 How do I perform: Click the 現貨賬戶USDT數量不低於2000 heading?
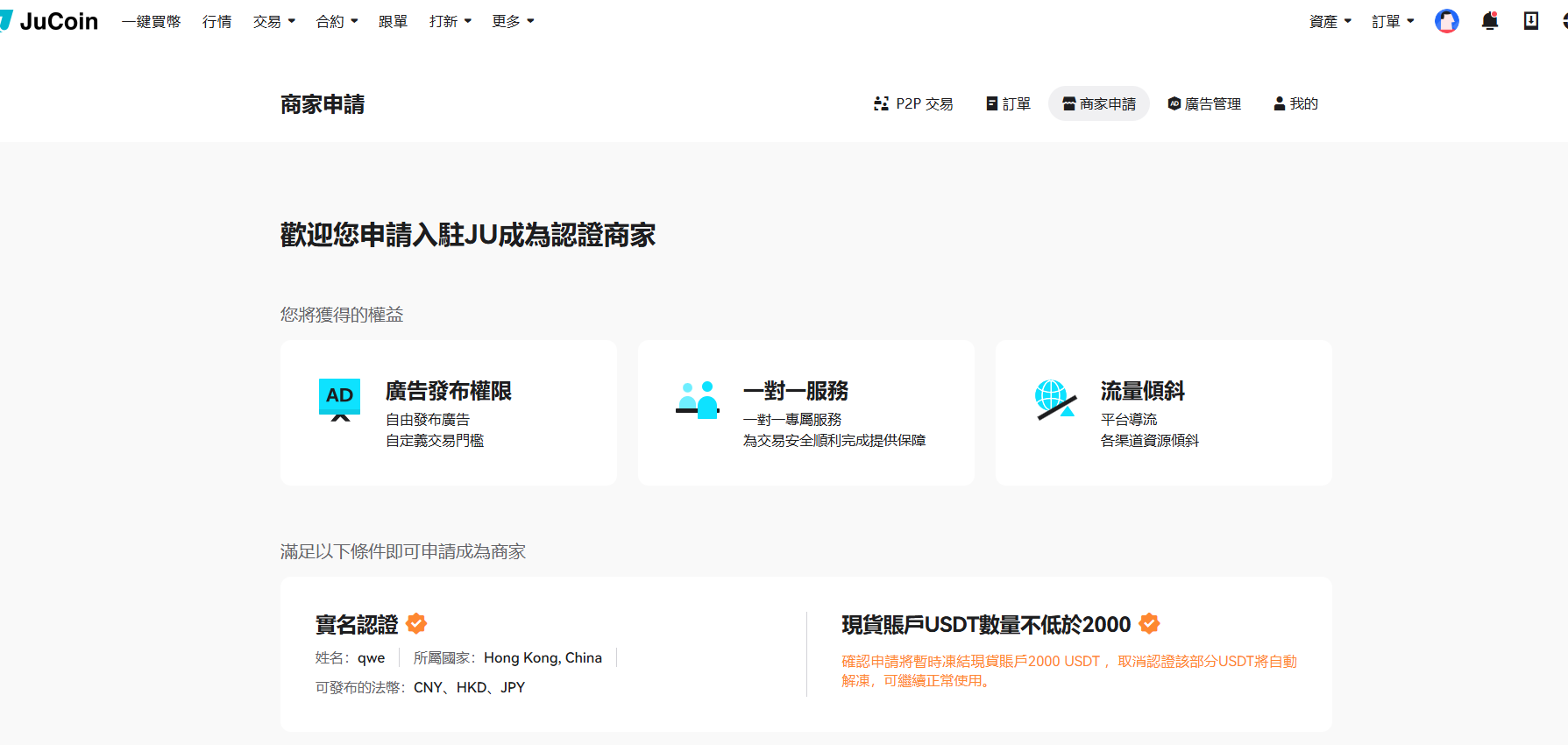pyautogui.click(x=986, y=624)
